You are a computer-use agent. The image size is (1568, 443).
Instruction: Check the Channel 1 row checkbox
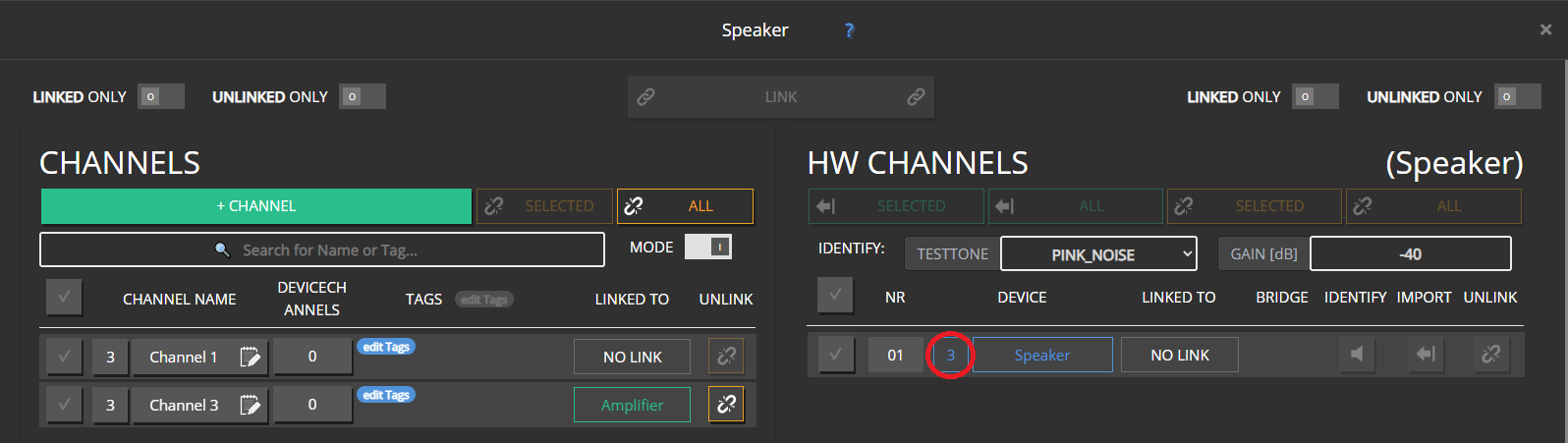pyautogui.click(x=64, y=357)
